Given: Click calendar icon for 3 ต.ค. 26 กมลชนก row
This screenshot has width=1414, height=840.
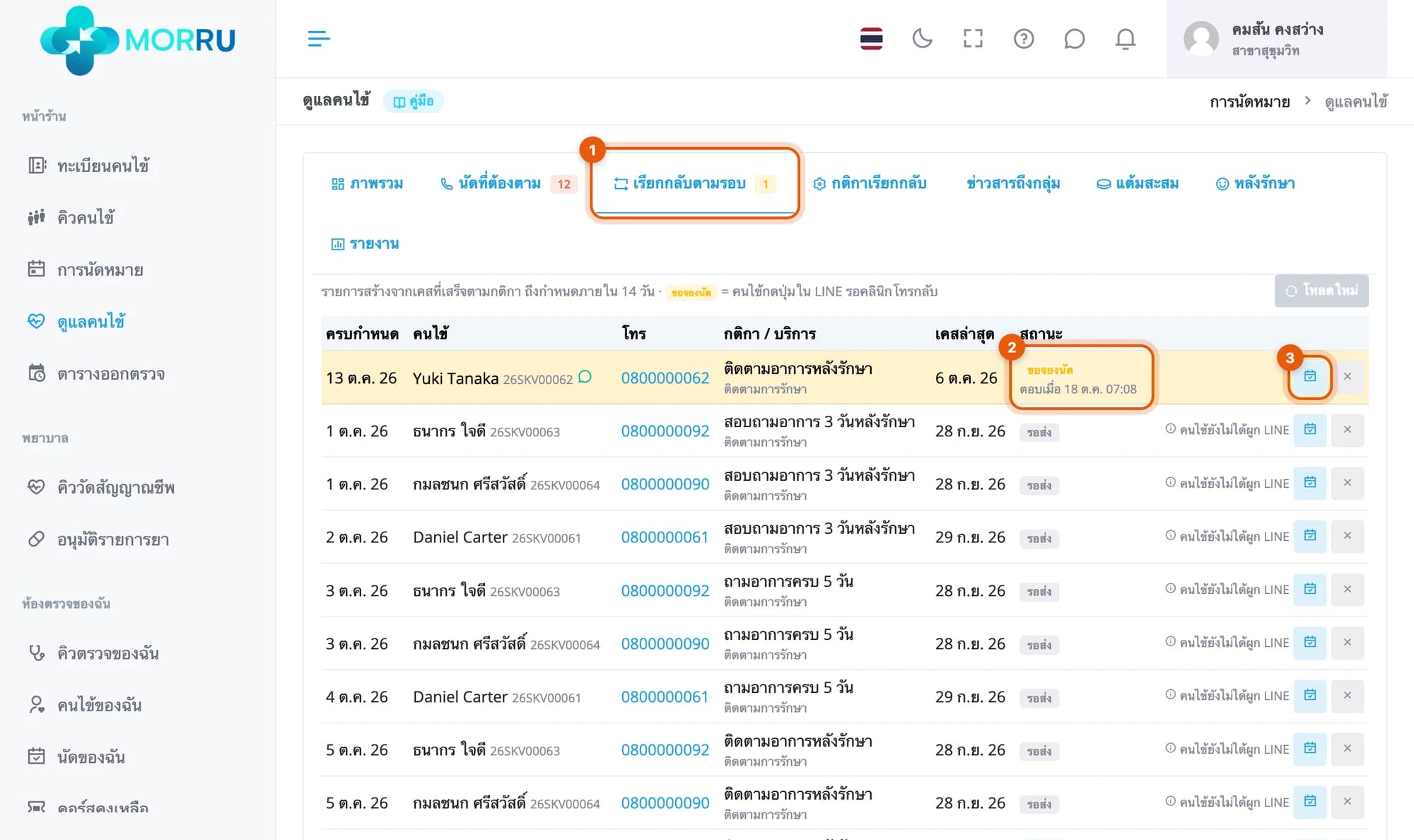Looking at the screenshot, I should pyautogui.click(x=1309, y=643).
